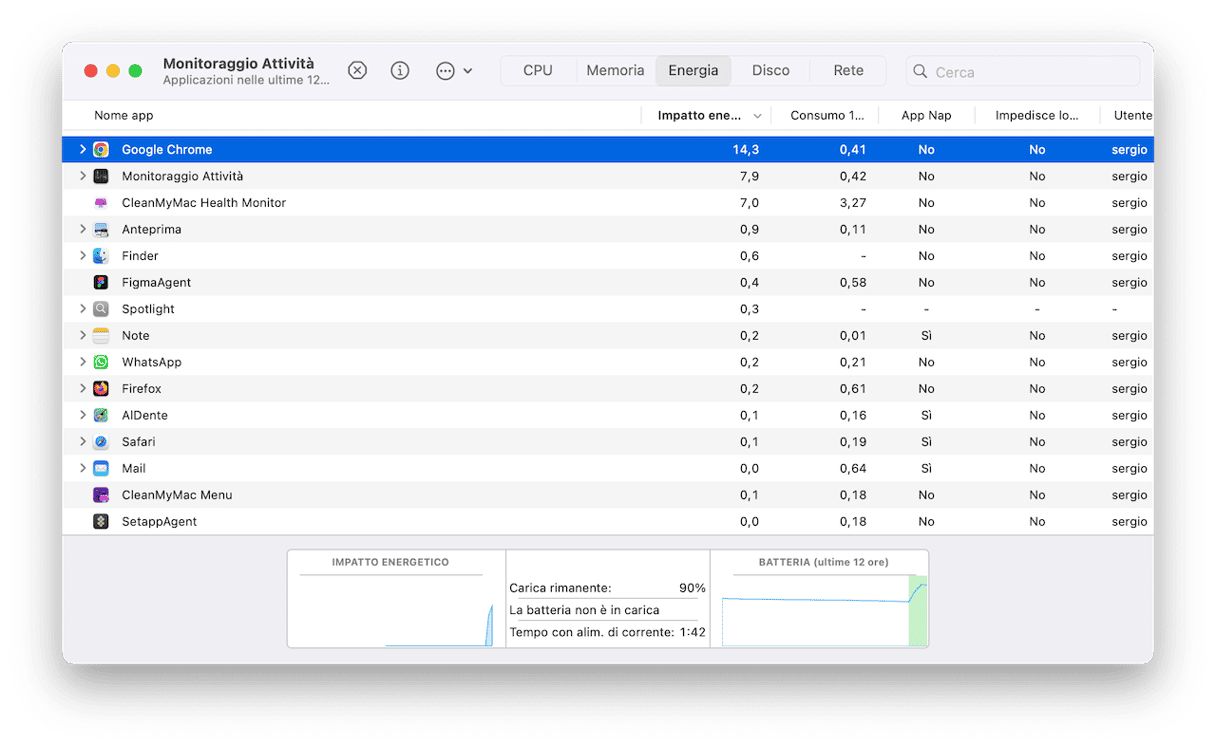Click the 12-hour consumption value 3,27
This screenshot has width=1216, height=746.
point(853,203)
